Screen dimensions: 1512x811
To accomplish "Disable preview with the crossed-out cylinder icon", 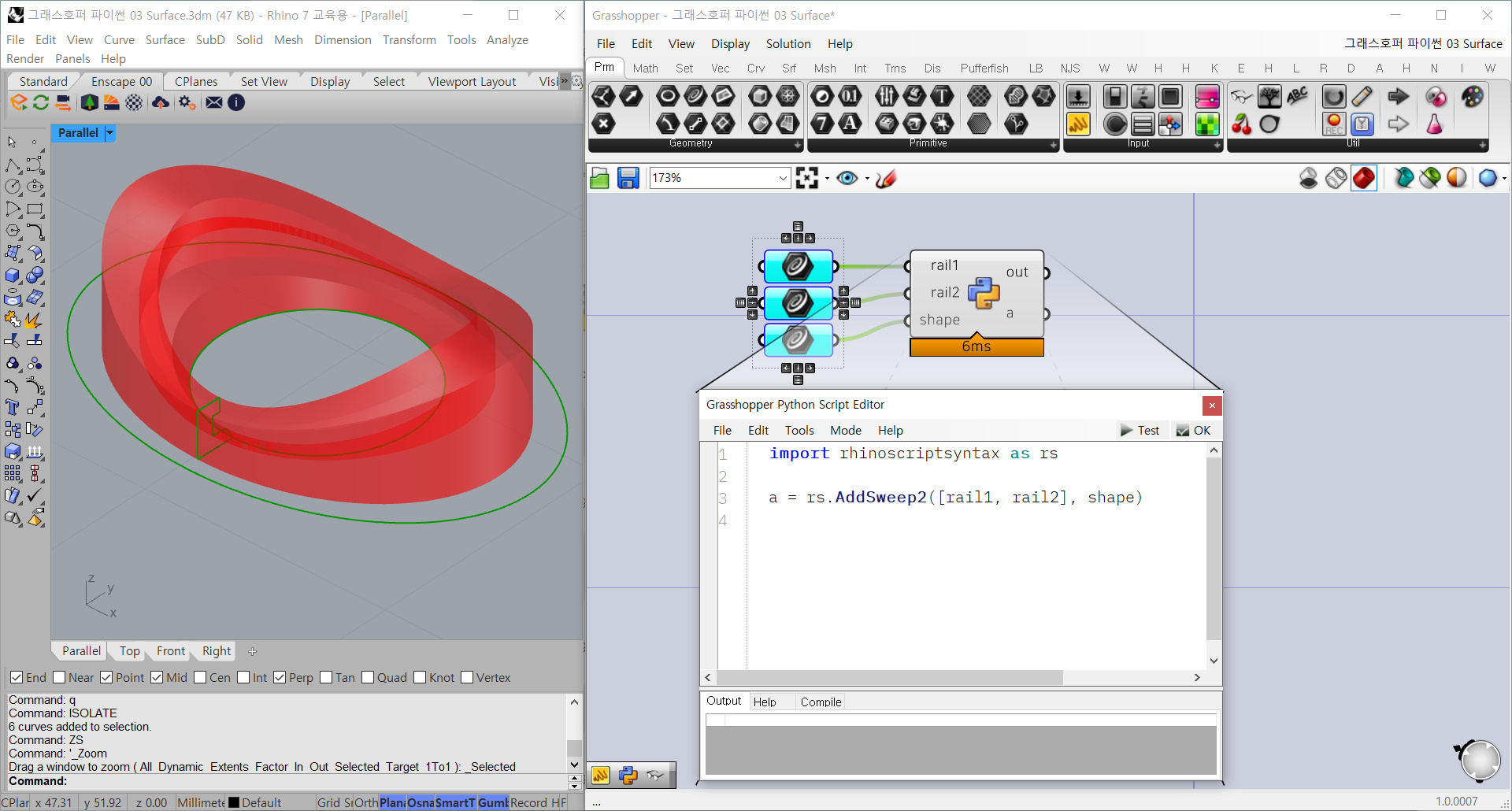I will click(x=1309, y=178).
